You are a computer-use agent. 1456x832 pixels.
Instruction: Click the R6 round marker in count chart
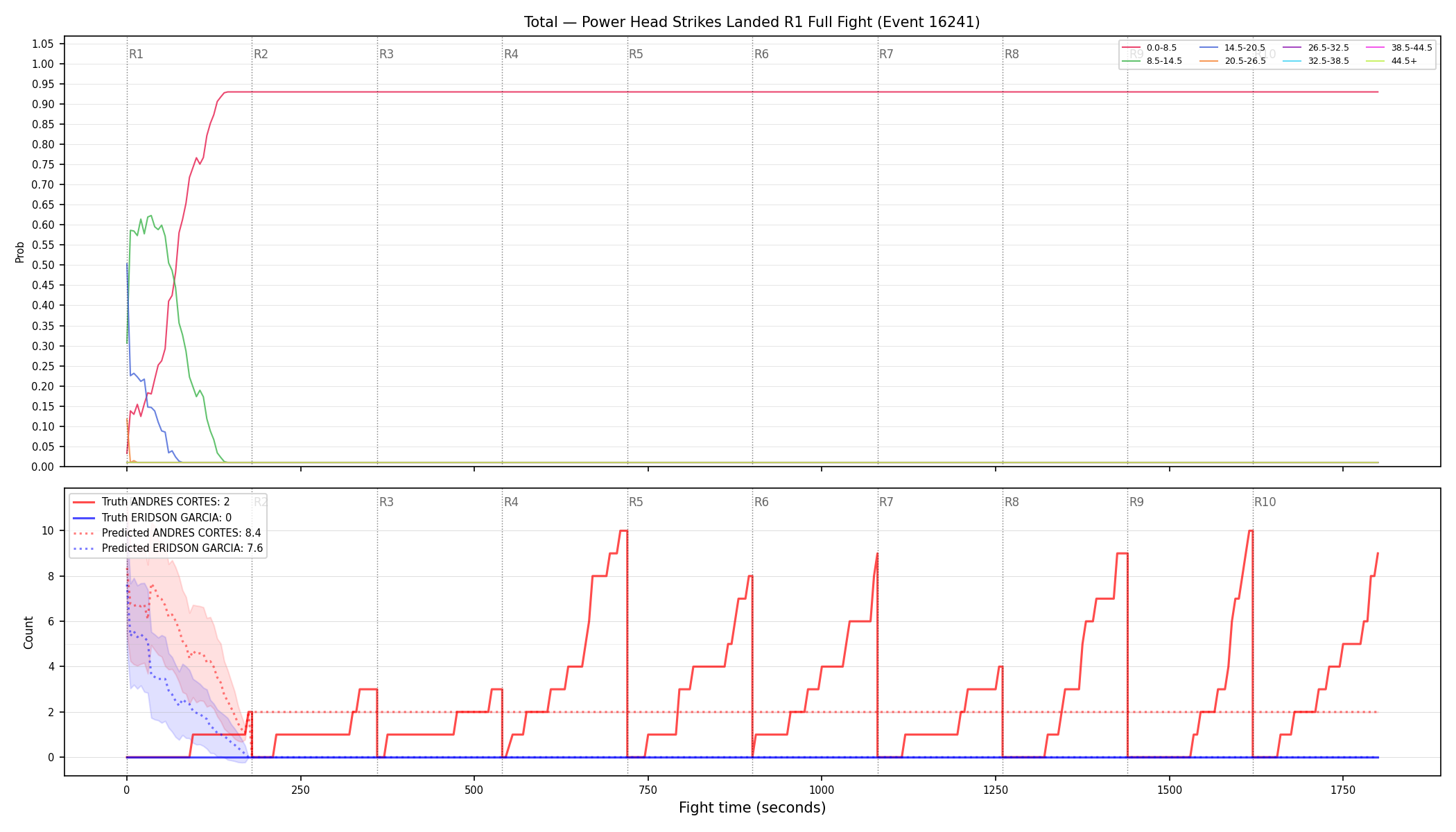761,502
